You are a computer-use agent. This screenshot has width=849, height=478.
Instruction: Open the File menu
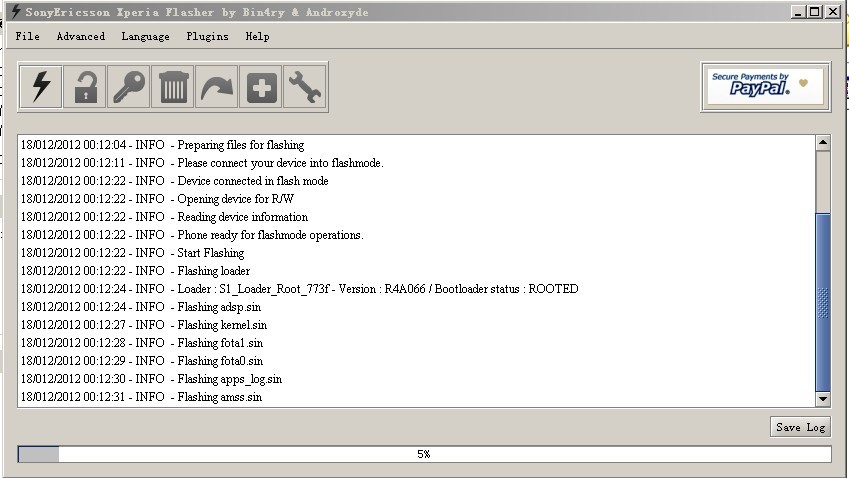[x=28, y=36]
